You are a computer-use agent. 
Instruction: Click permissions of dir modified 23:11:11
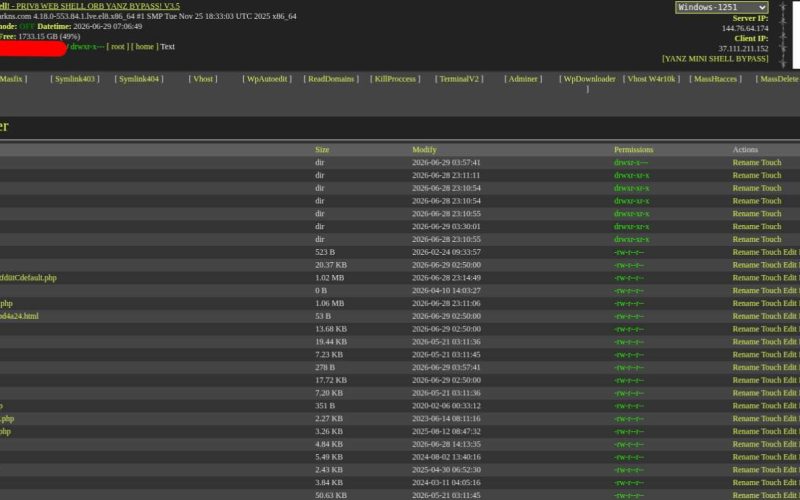[632, 176]
